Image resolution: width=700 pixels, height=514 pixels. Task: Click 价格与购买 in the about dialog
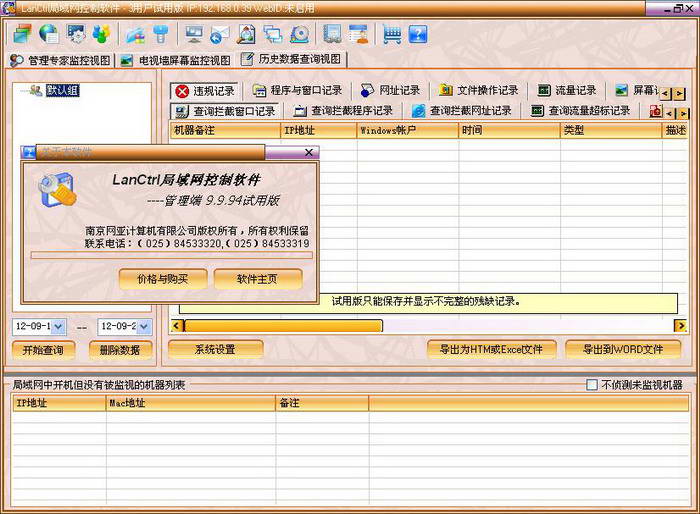click(163, 279)
